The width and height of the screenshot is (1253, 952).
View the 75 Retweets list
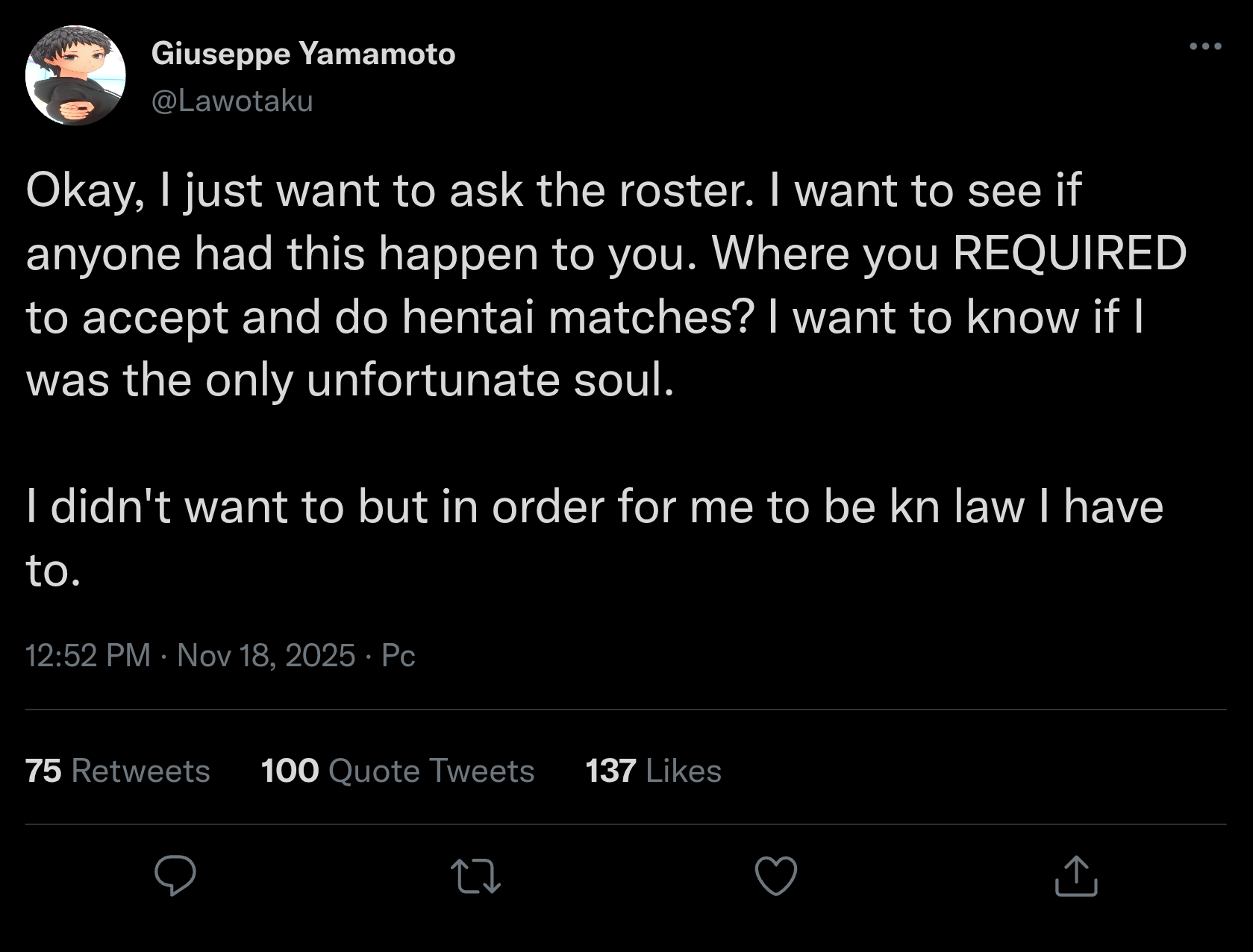click(117, 771)
